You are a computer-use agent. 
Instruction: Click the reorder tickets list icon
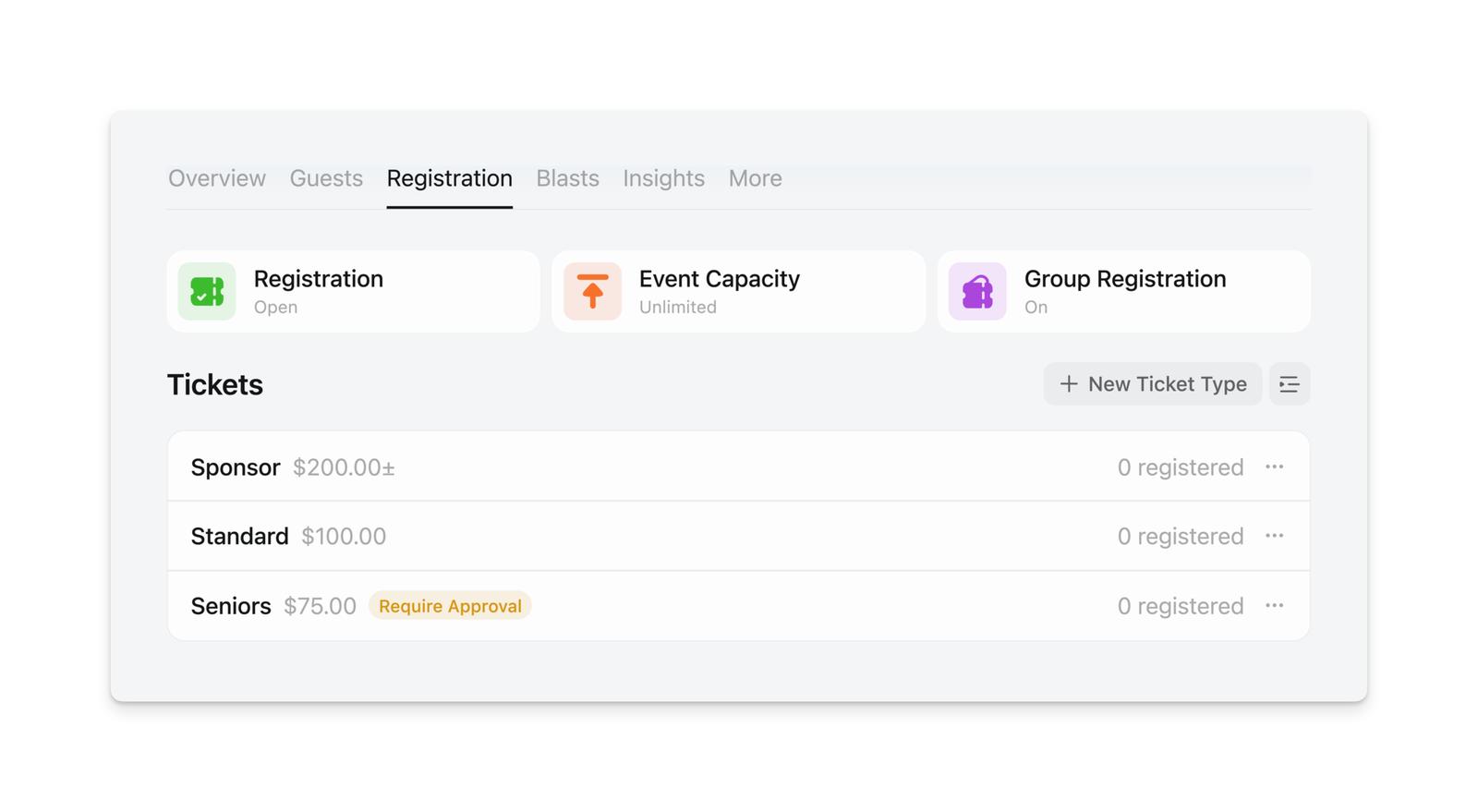[1289, 384]
